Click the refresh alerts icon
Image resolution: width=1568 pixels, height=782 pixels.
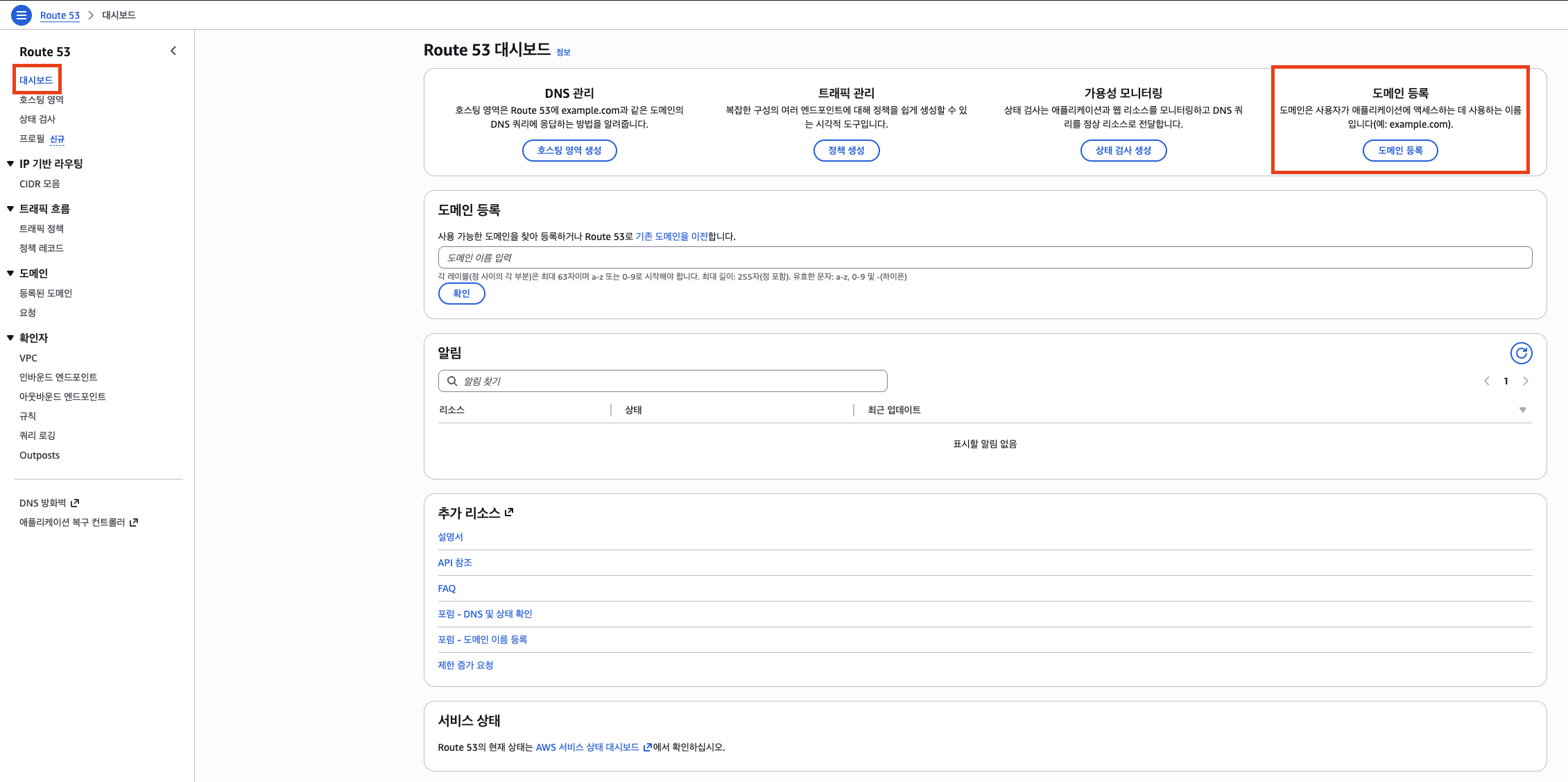point(1521,353)
